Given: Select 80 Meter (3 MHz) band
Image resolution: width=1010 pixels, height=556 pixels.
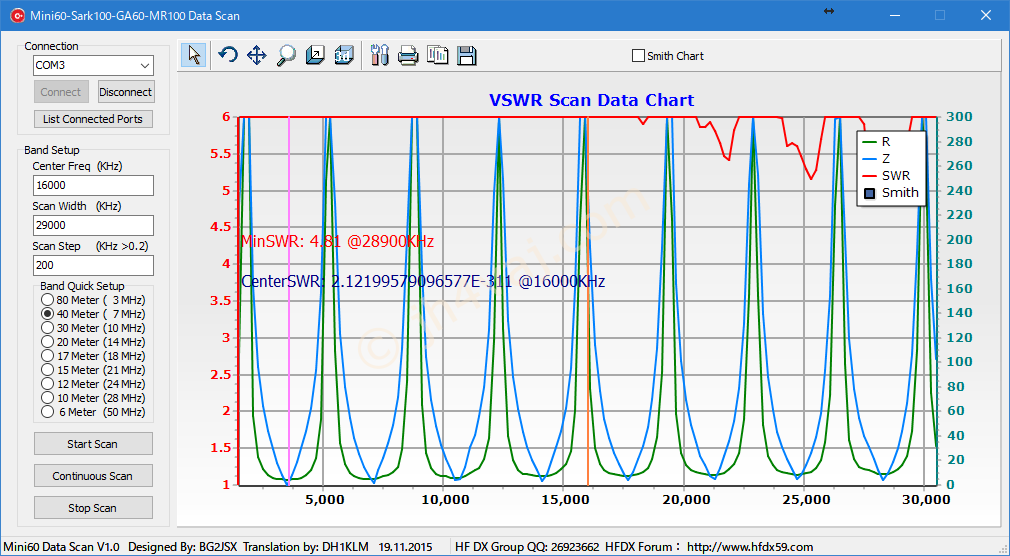Looking at the screenshot, I should point(47,300).
